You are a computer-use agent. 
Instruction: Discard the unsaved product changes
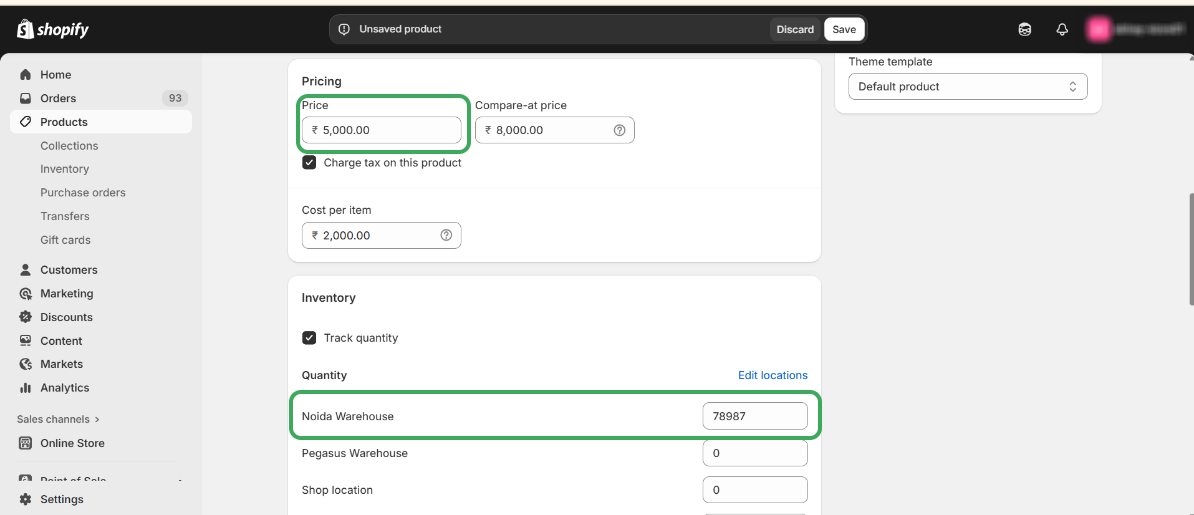(795, 29)
